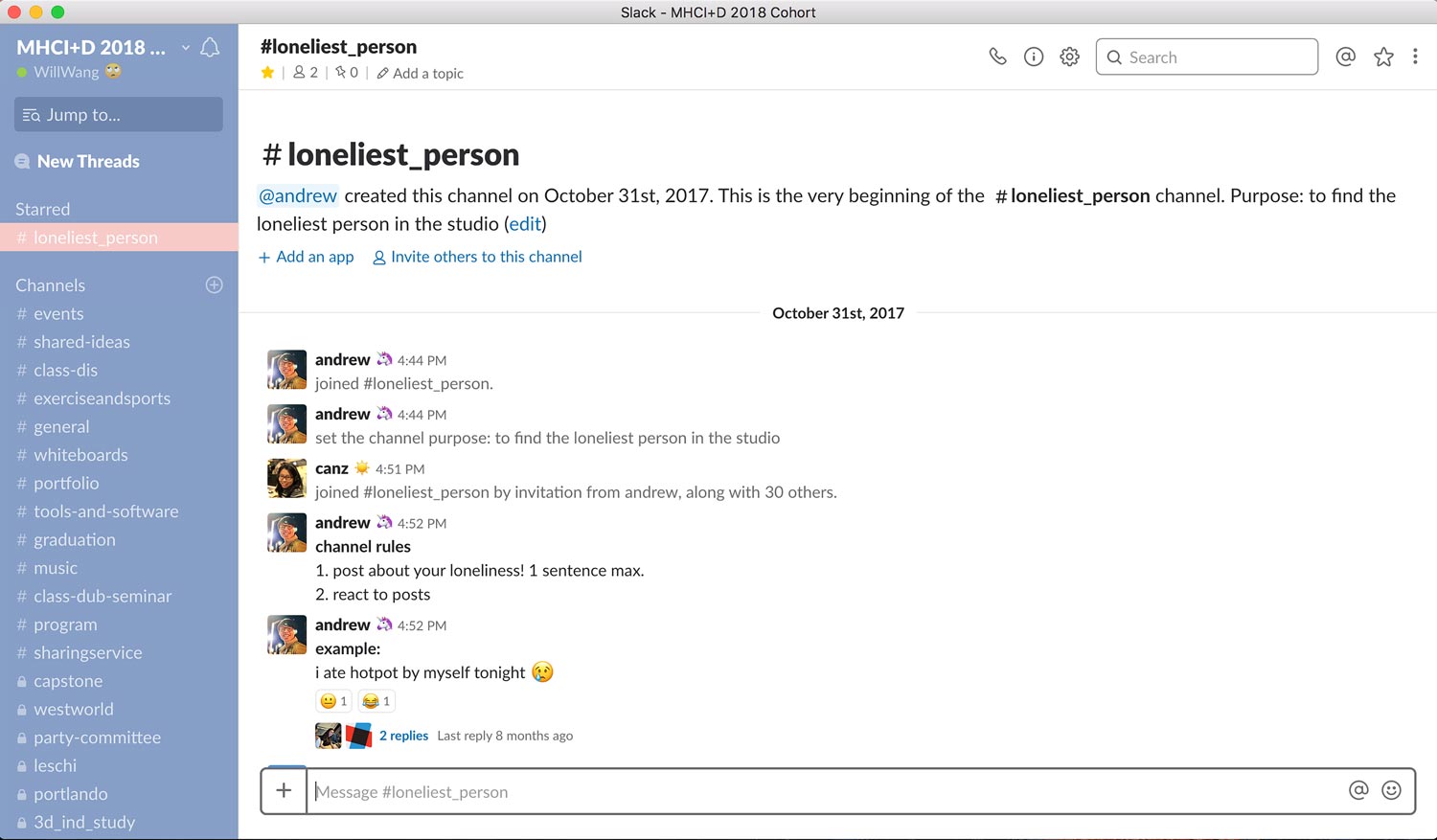This screenshot has width=1437, height=840.
Task: Open attachment plus menu in composer
Action: tap(284, 790)
